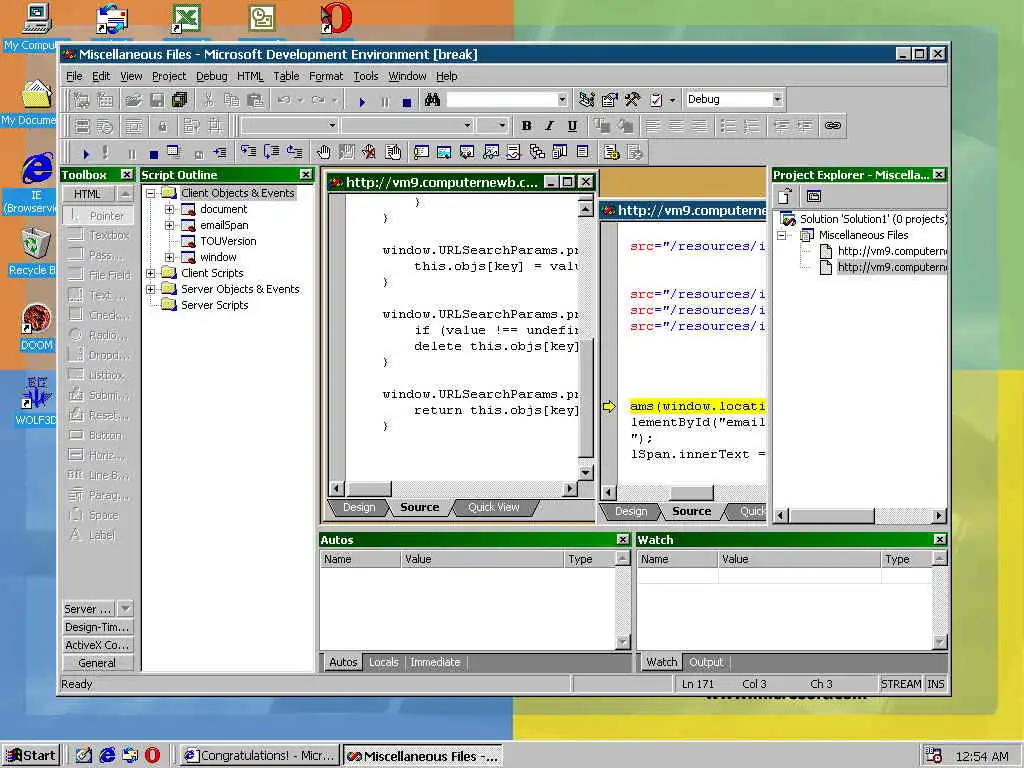Toggle the bulleted list button
This screenshot has width=1024, height=768.
(x=728, y=126)
